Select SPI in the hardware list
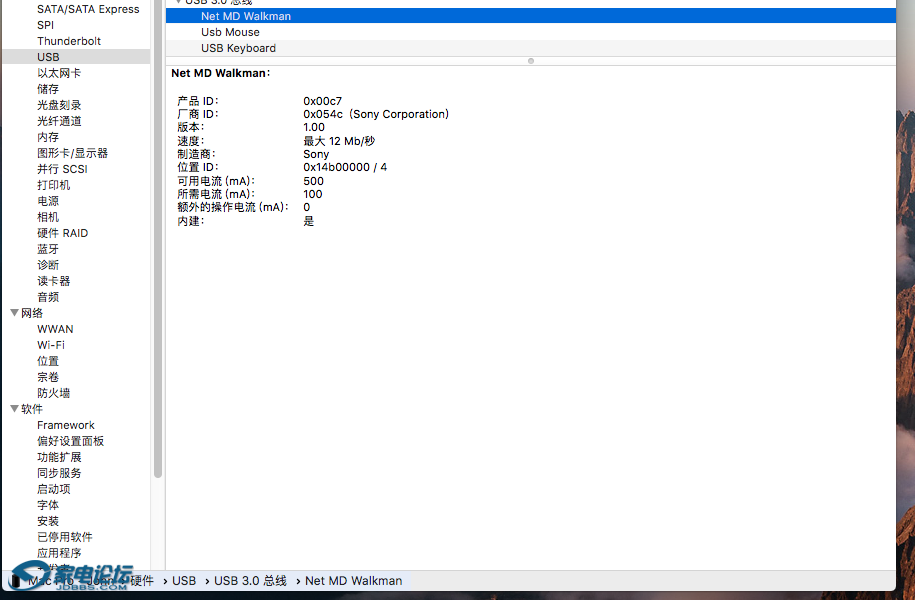This screenshot has width=915, height=600. coord(46,25)
